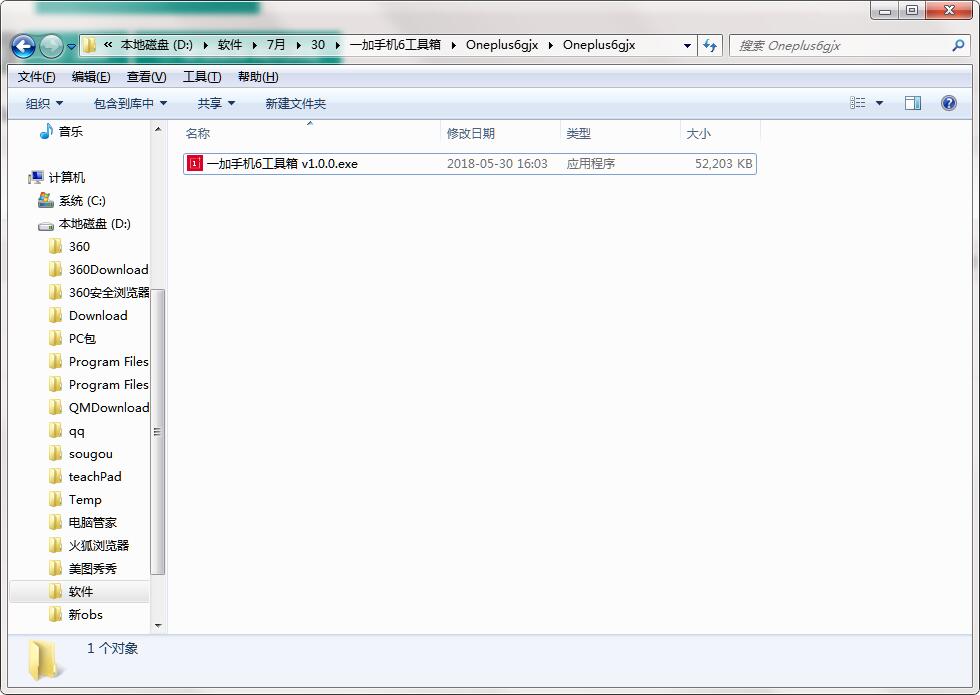Click the PC包 folder icon
Screen dimensions: 980x695
click(x=56, y=339)
